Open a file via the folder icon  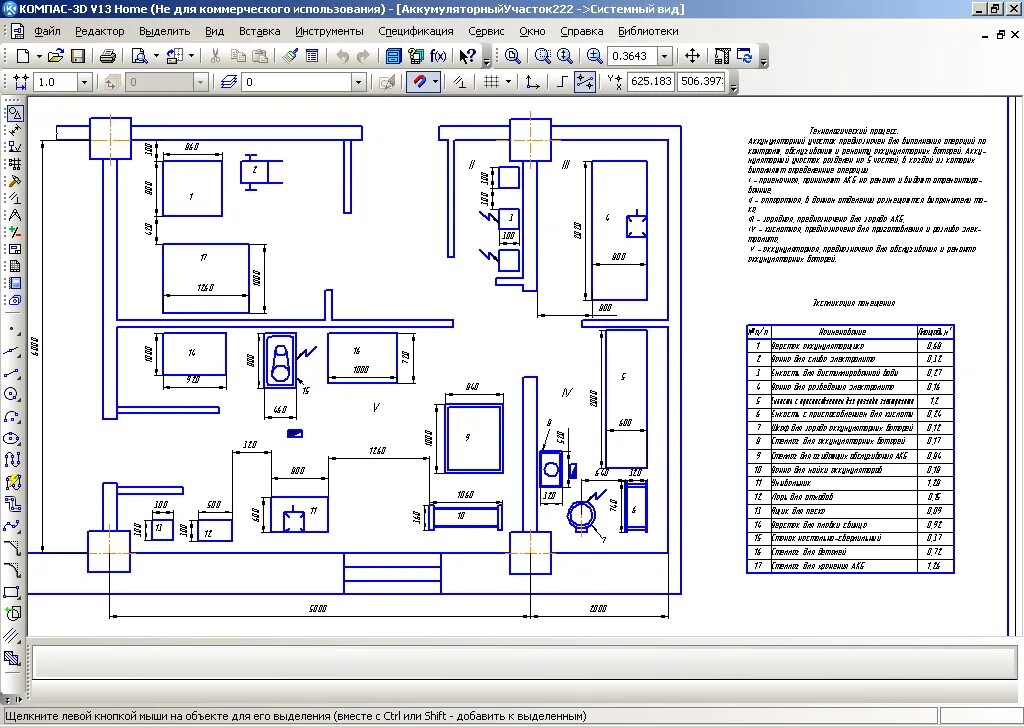click(56, 56)
